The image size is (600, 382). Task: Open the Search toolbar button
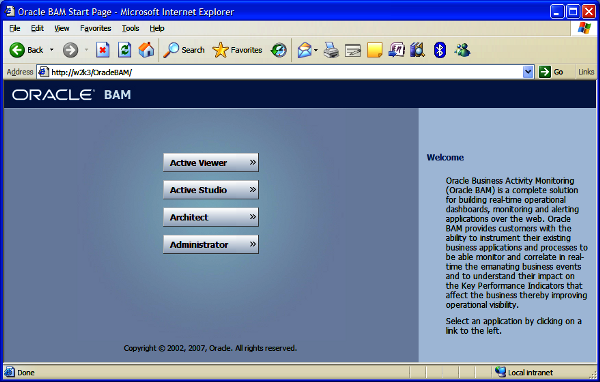click(184, 50)
